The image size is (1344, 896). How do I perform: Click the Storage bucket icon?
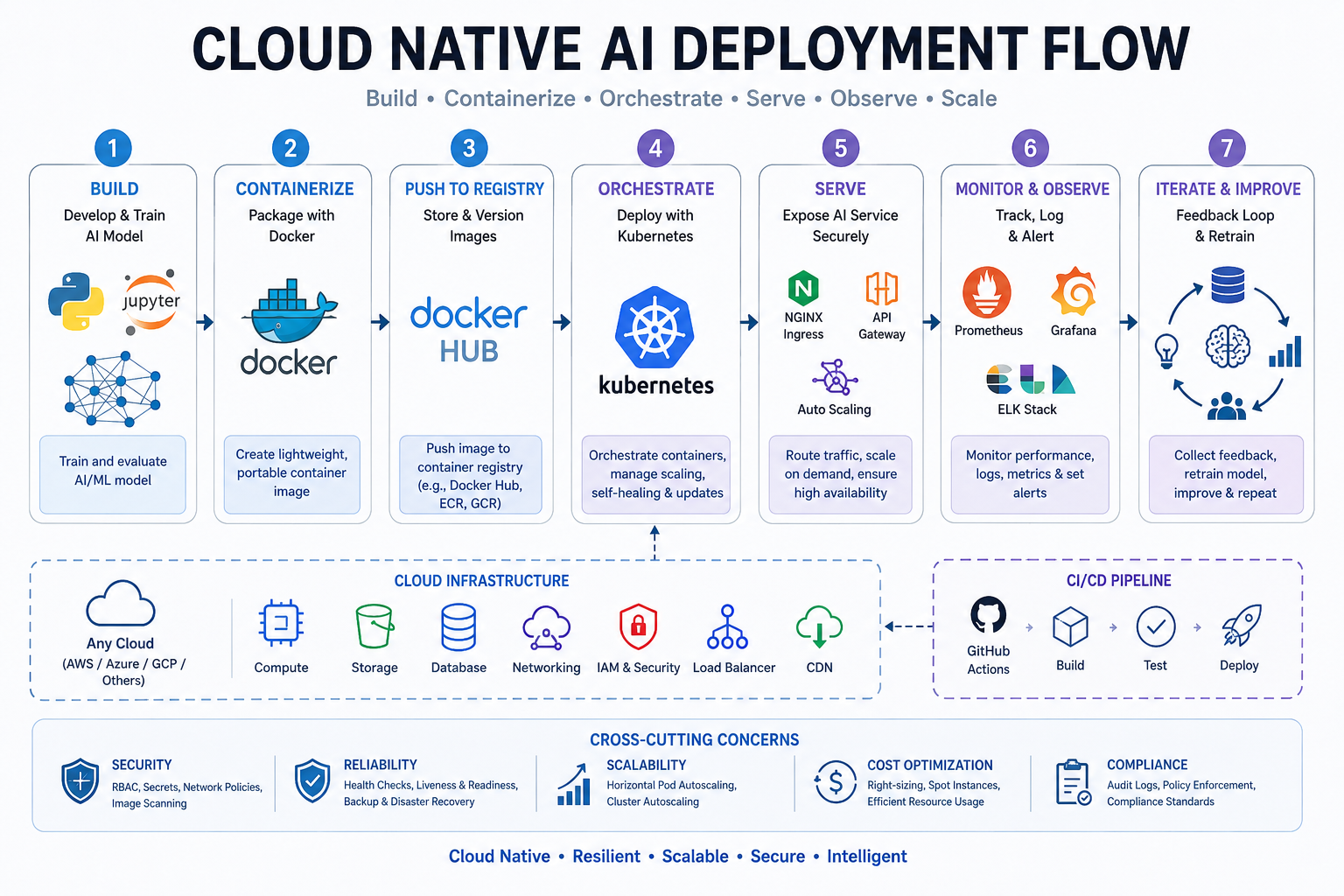click(x=374, y=626)
